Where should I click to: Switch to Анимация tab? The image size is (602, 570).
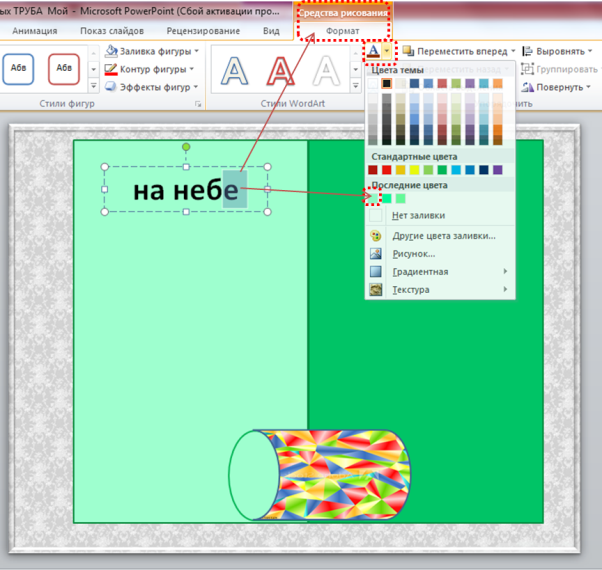[x=35, y=31]
